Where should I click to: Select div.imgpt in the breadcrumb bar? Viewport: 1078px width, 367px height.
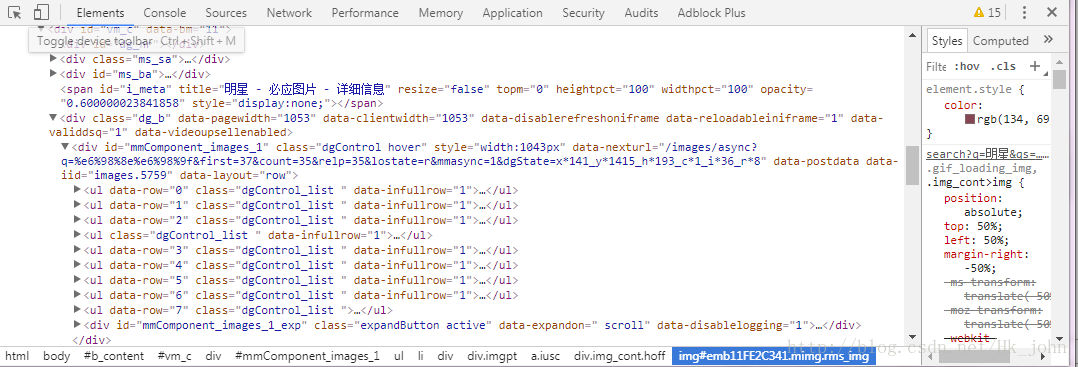pyautogui.click(x=491, y=356)
